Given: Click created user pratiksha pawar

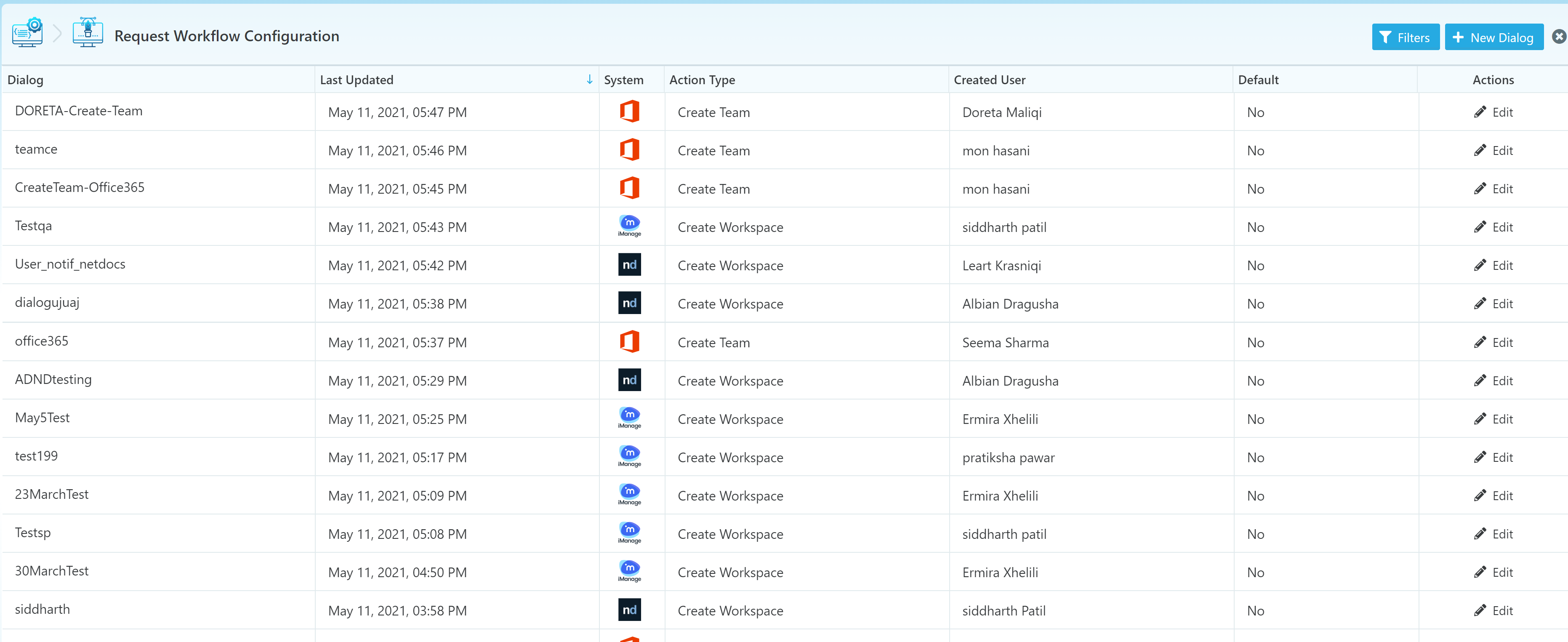Looking at the screenshot, I should click(1008, 458).
